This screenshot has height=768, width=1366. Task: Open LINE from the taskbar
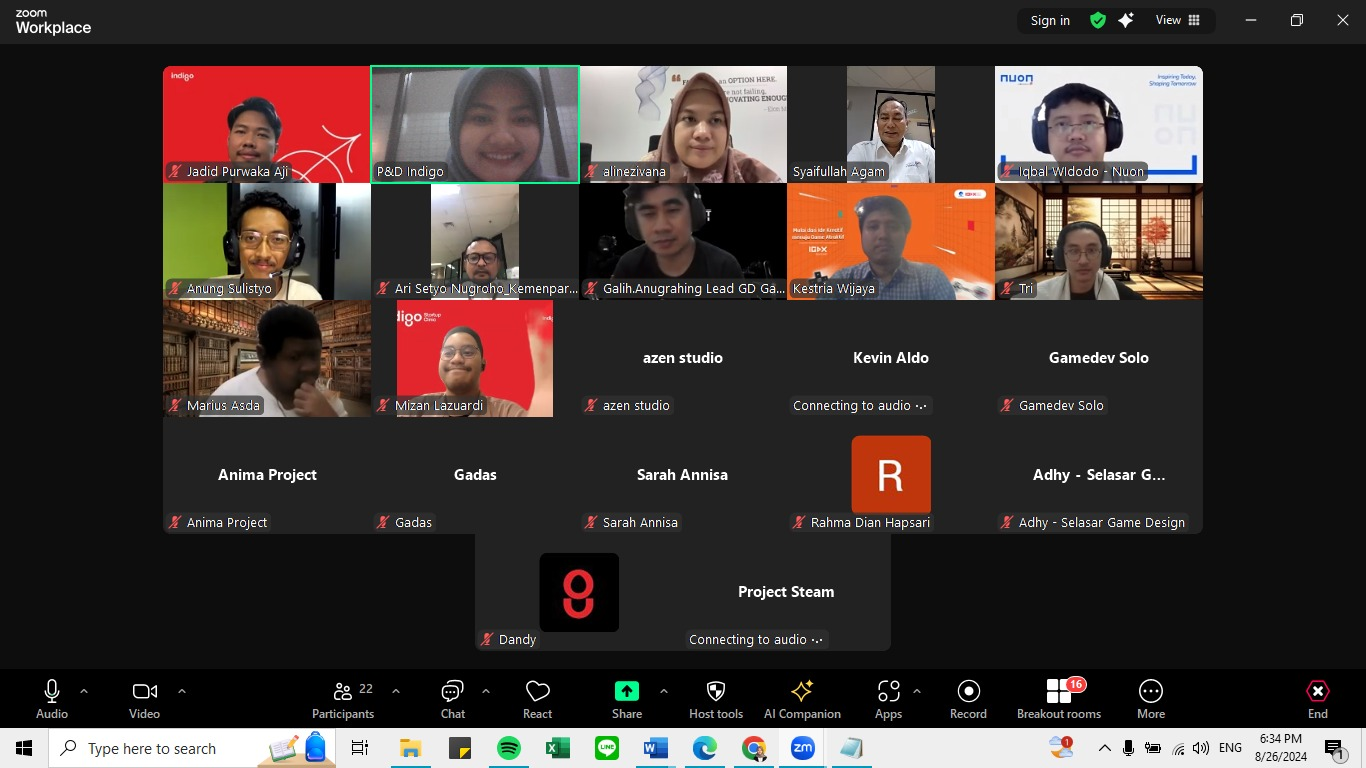[607, 748]
